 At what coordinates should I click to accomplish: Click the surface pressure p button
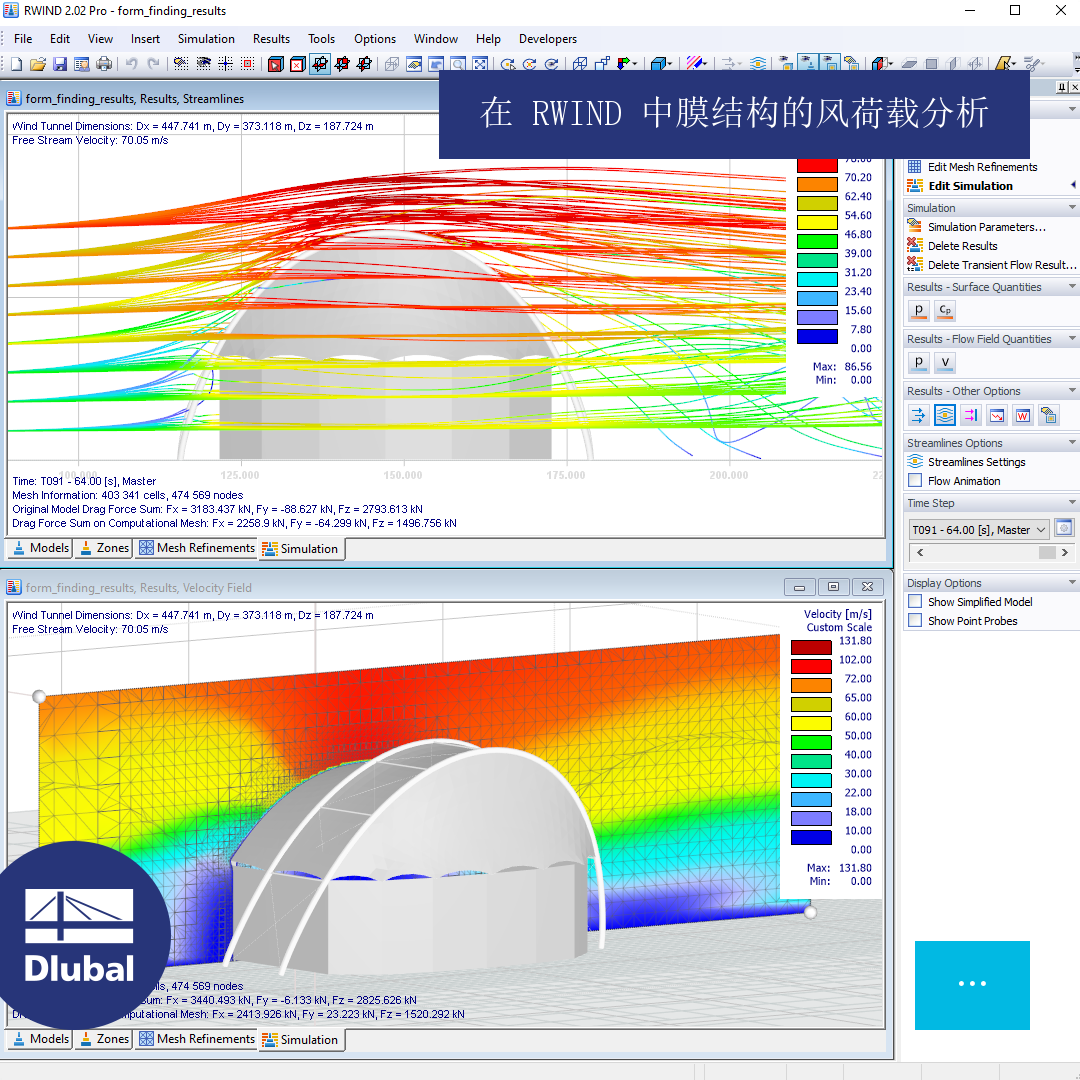coord(918,311)
